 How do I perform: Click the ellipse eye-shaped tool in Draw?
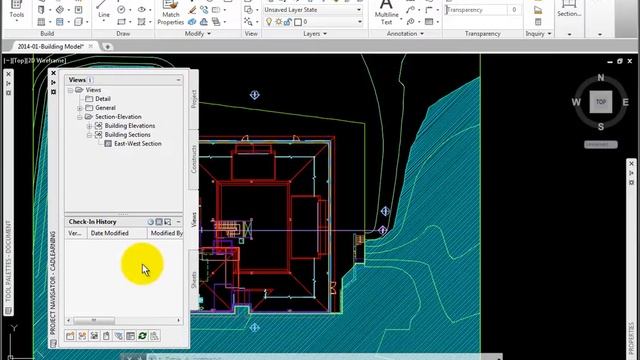[141, 9]
